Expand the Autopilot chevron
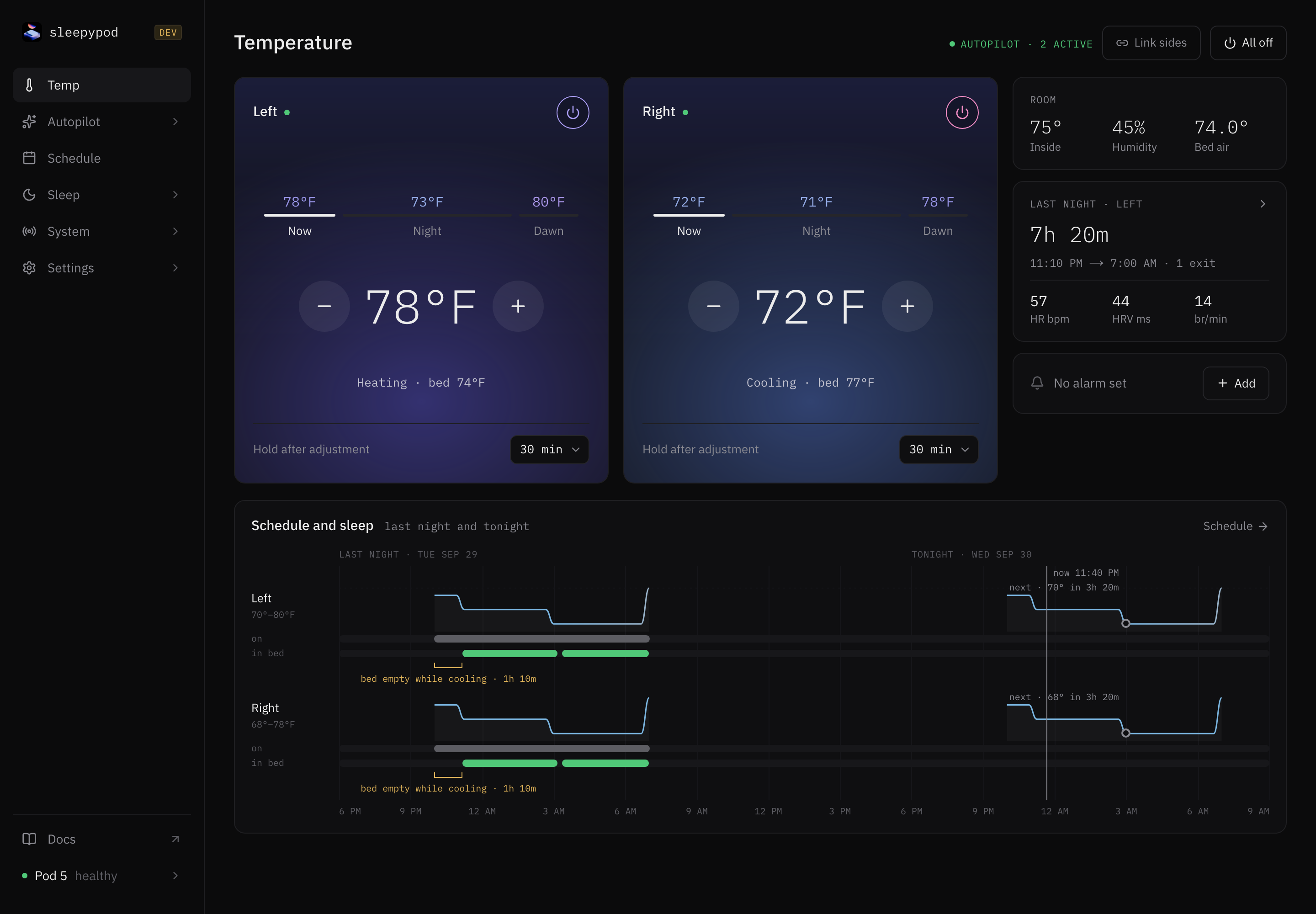Viewport: 1316px width, 914px height. coord(175,122)
